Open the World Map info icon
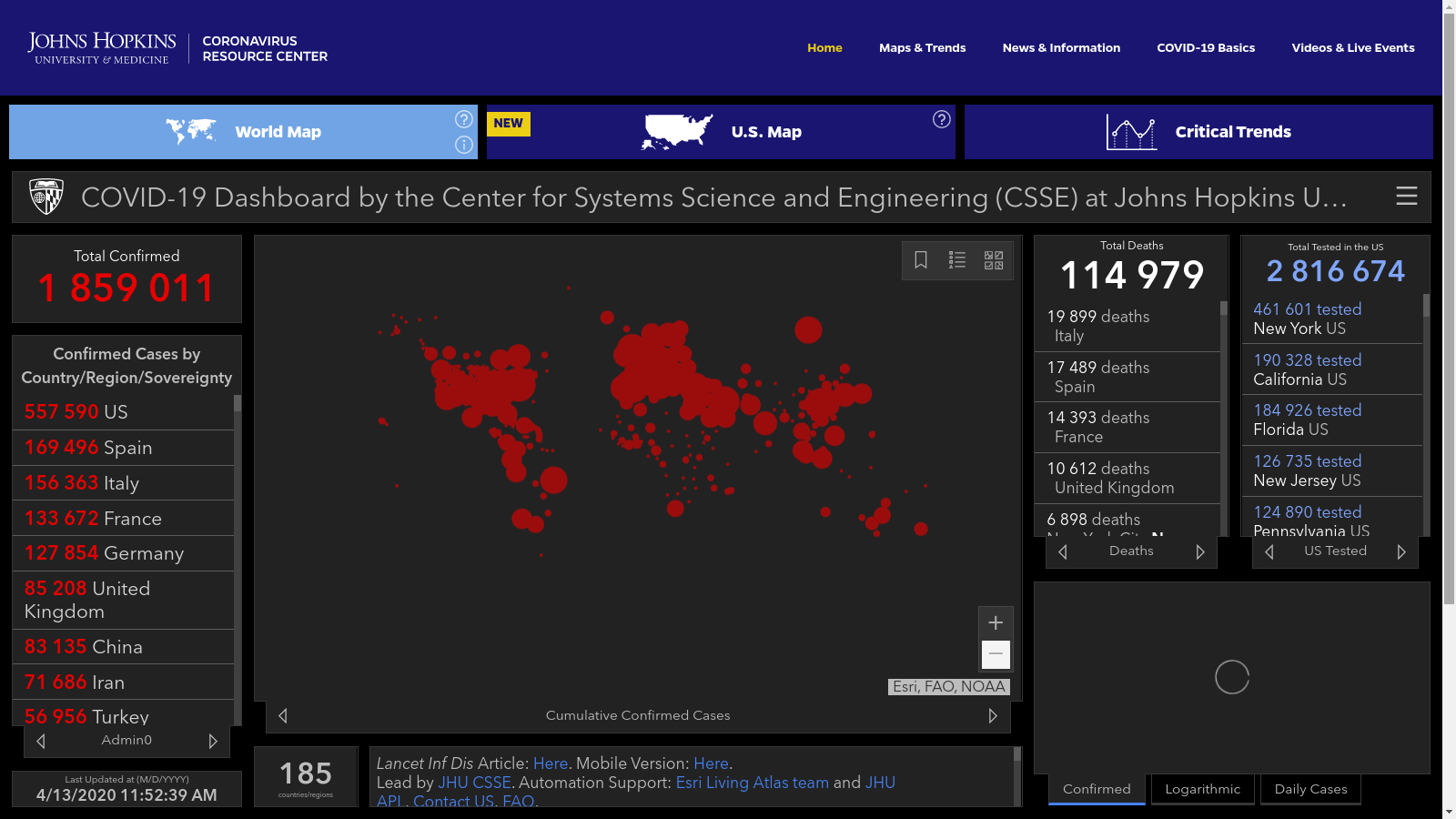The height and width of the screenshot is (819, 1456). (x=464, y=145)
